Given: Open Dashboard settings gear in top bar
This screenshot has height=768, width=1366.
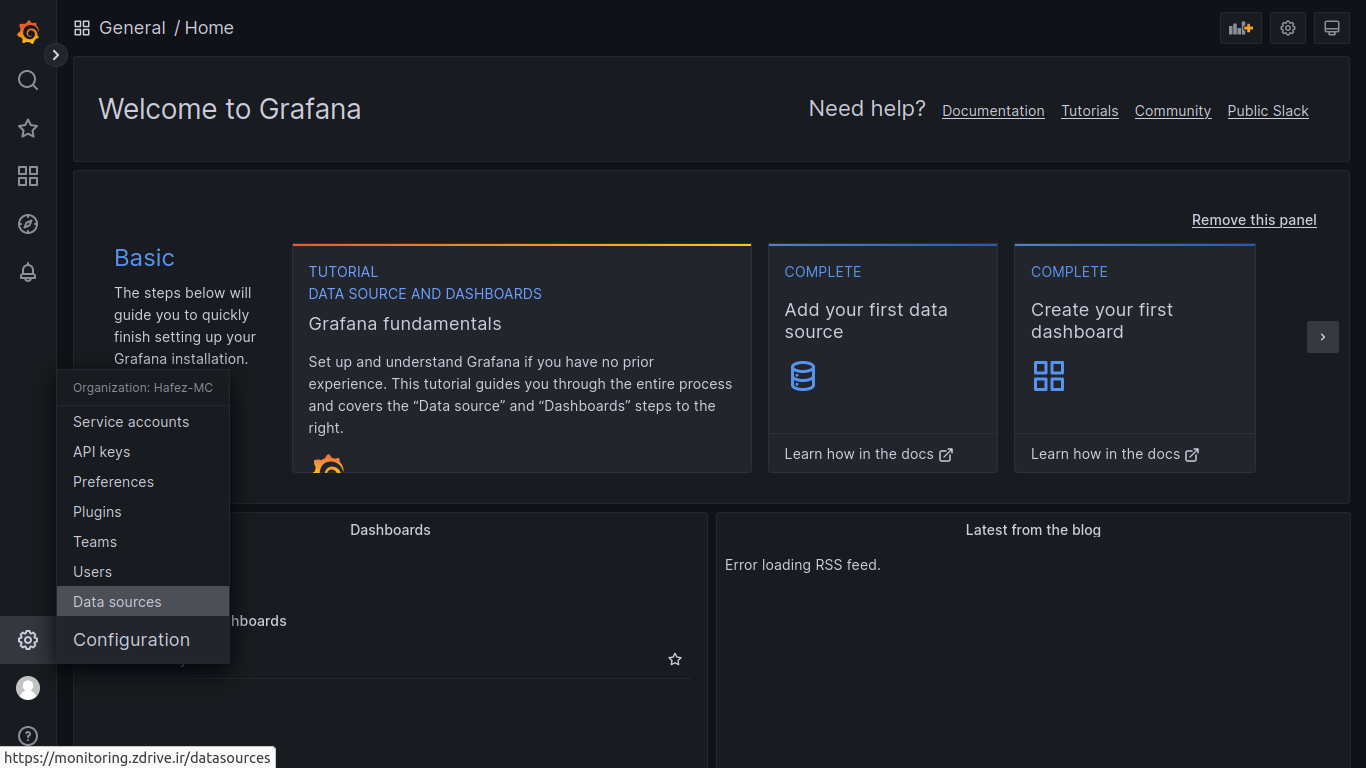Looking at the screenshot, I should [x=1288, y=28].
